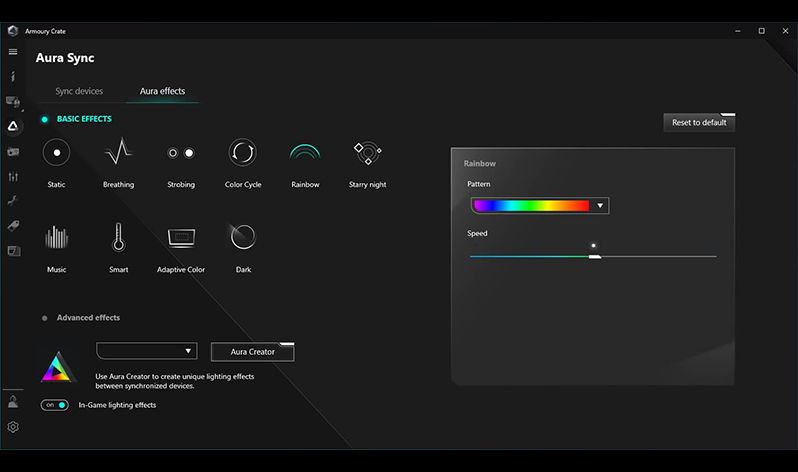Image resolution: width=798 pixels, height=472 pixels.
Task: Open the Devices sidebar icon
Action: coord(13,101)
